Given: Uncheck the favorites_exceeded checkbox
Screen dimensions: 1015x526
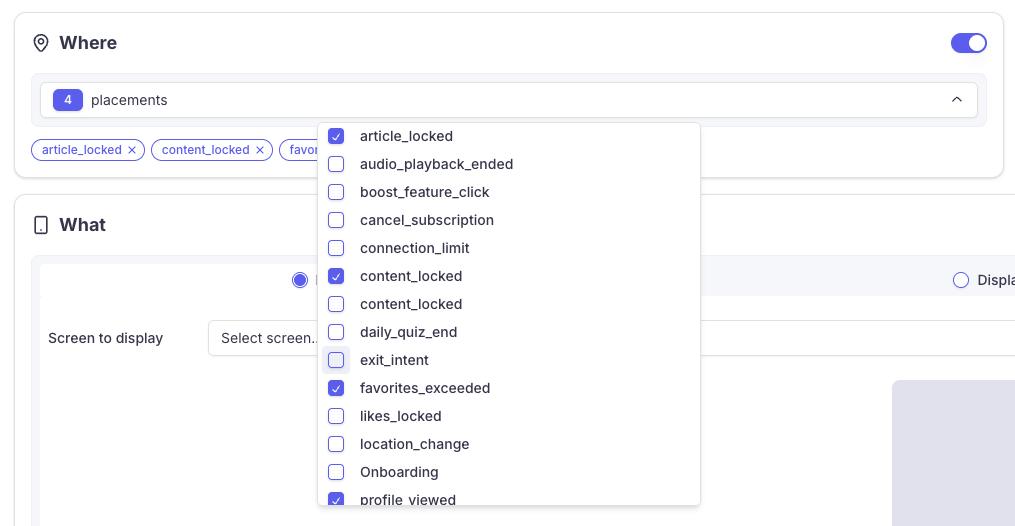Looking at the screenshot, I should (x=336, y=388).
